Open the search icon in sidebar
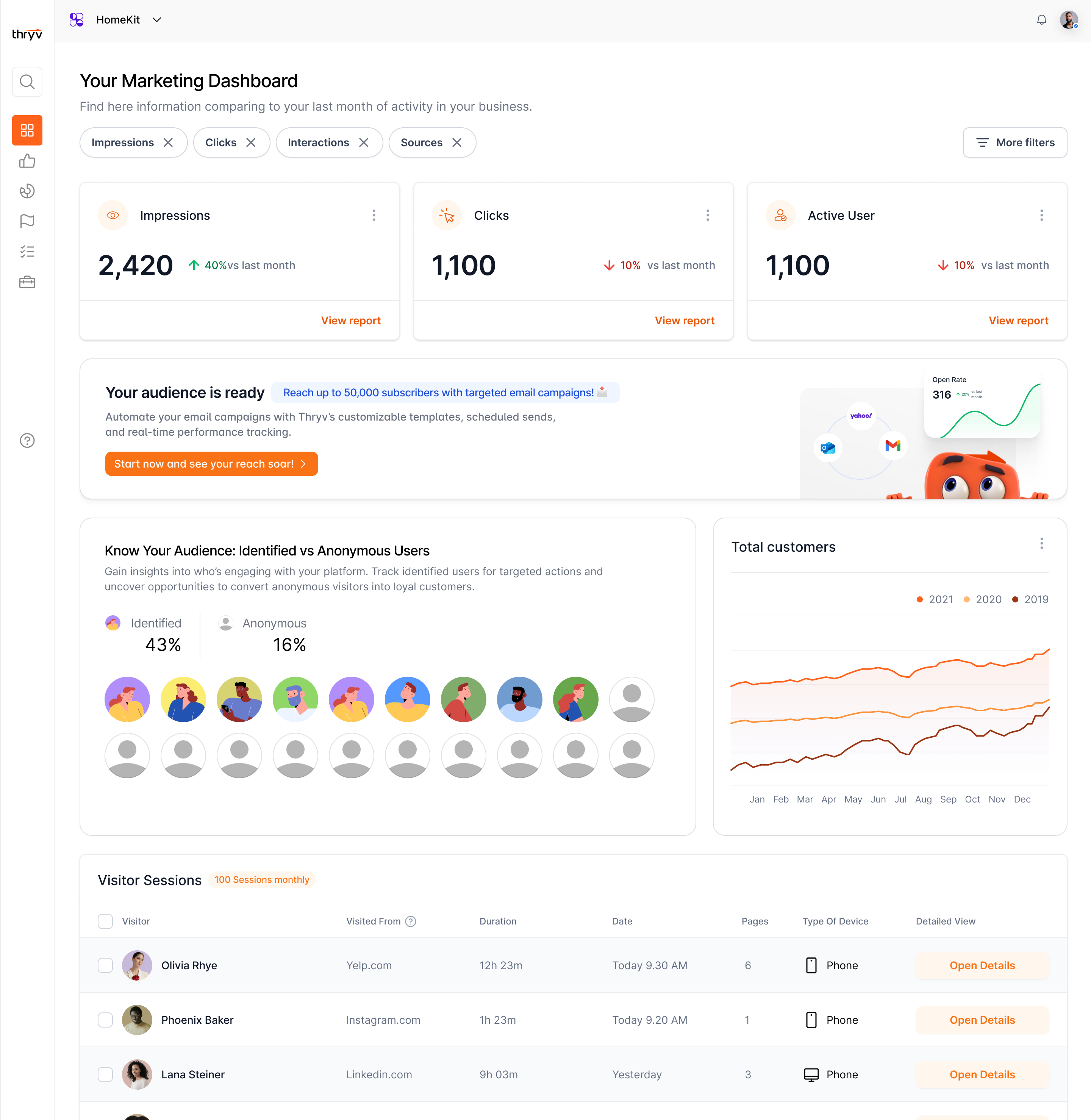 point(27,82)
